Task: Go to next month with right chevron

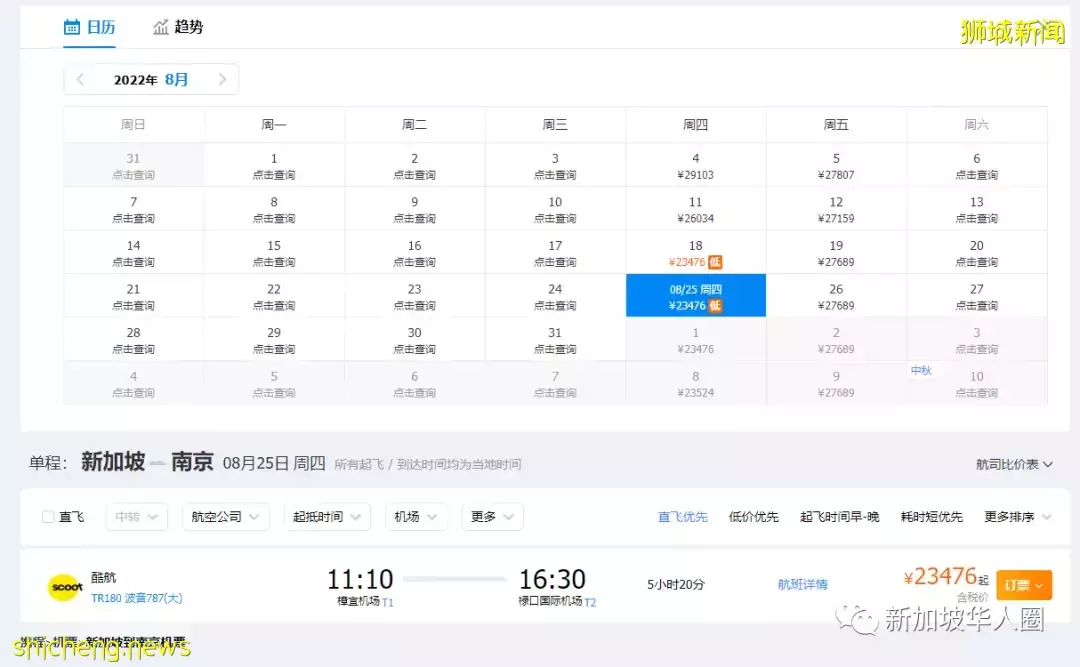Action: pos(222,79)
